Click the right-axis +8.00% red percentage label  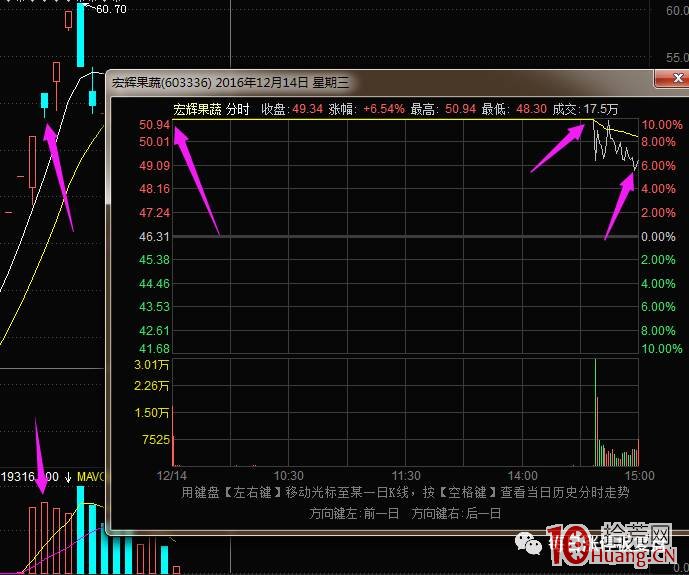[658, 142]
